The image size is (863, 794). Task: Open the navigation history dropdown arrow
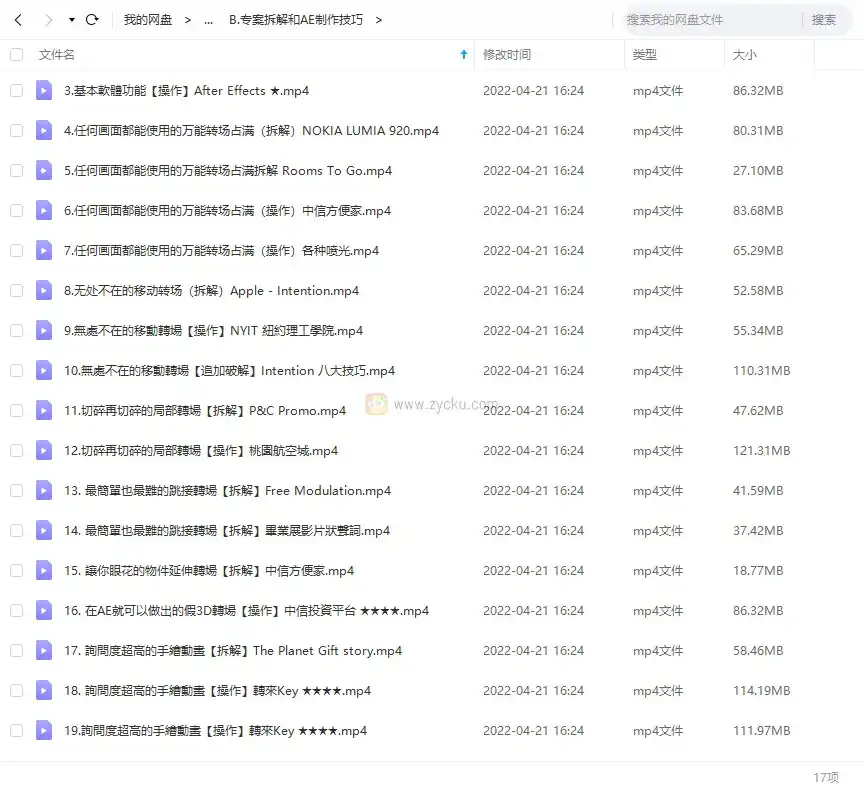coord(71,20)
